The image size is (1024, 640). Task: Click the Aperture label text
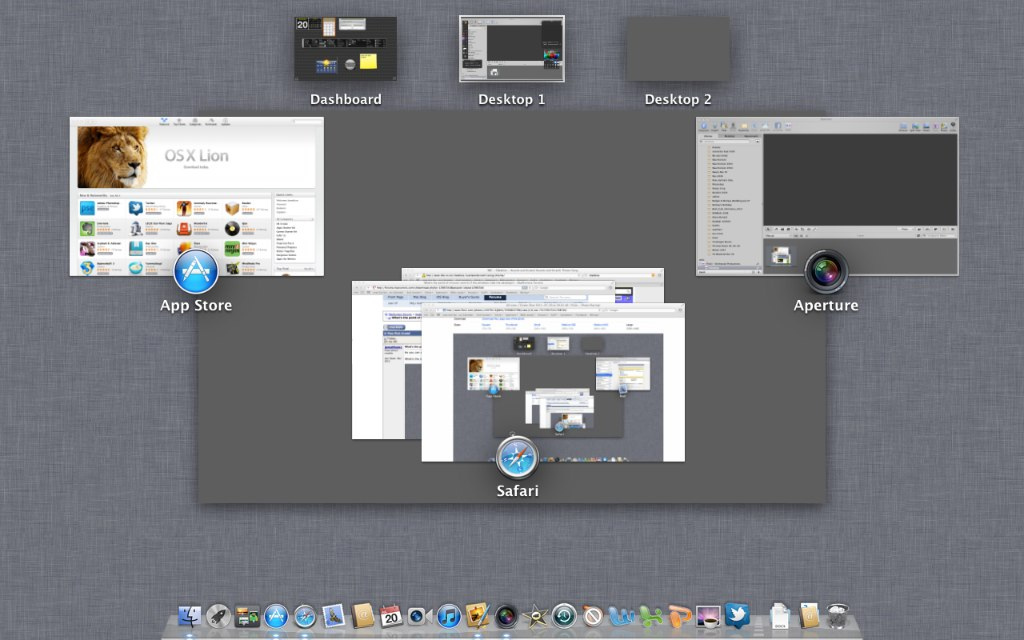pos(826,306)
